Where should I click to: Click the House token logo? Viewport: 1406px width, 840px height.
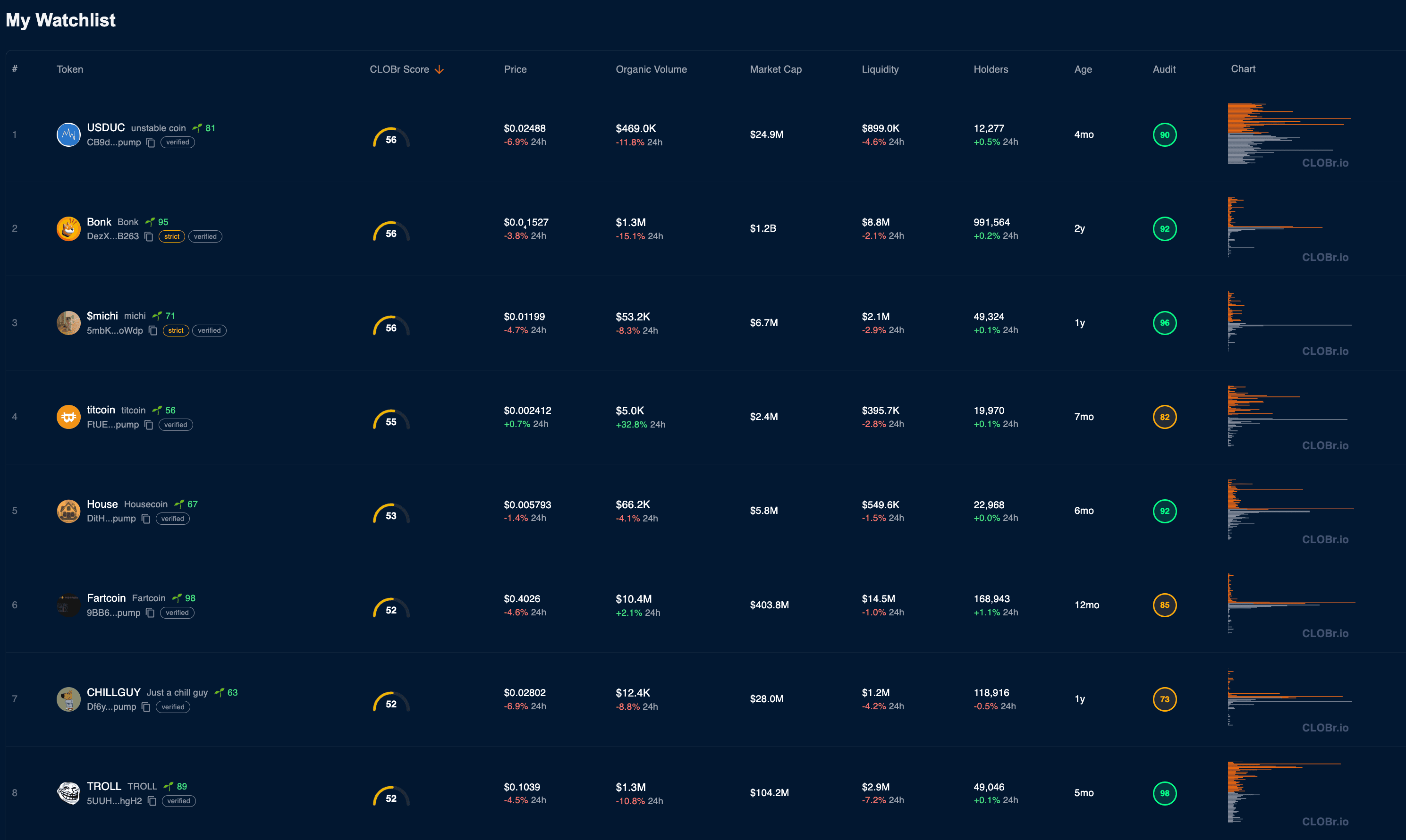(x=68, y=511)
